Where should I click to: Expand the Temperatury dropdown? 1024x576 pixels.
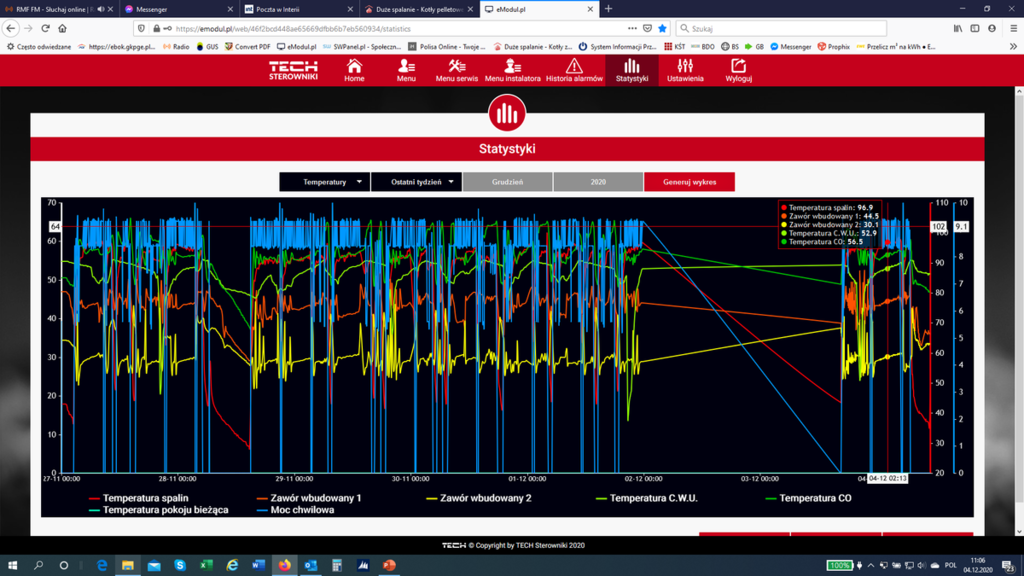(324, 182)
